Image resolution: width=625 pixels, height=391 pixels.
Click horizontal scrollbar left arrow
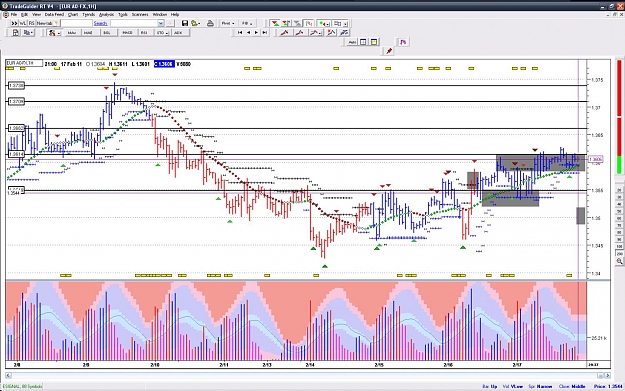8,375
